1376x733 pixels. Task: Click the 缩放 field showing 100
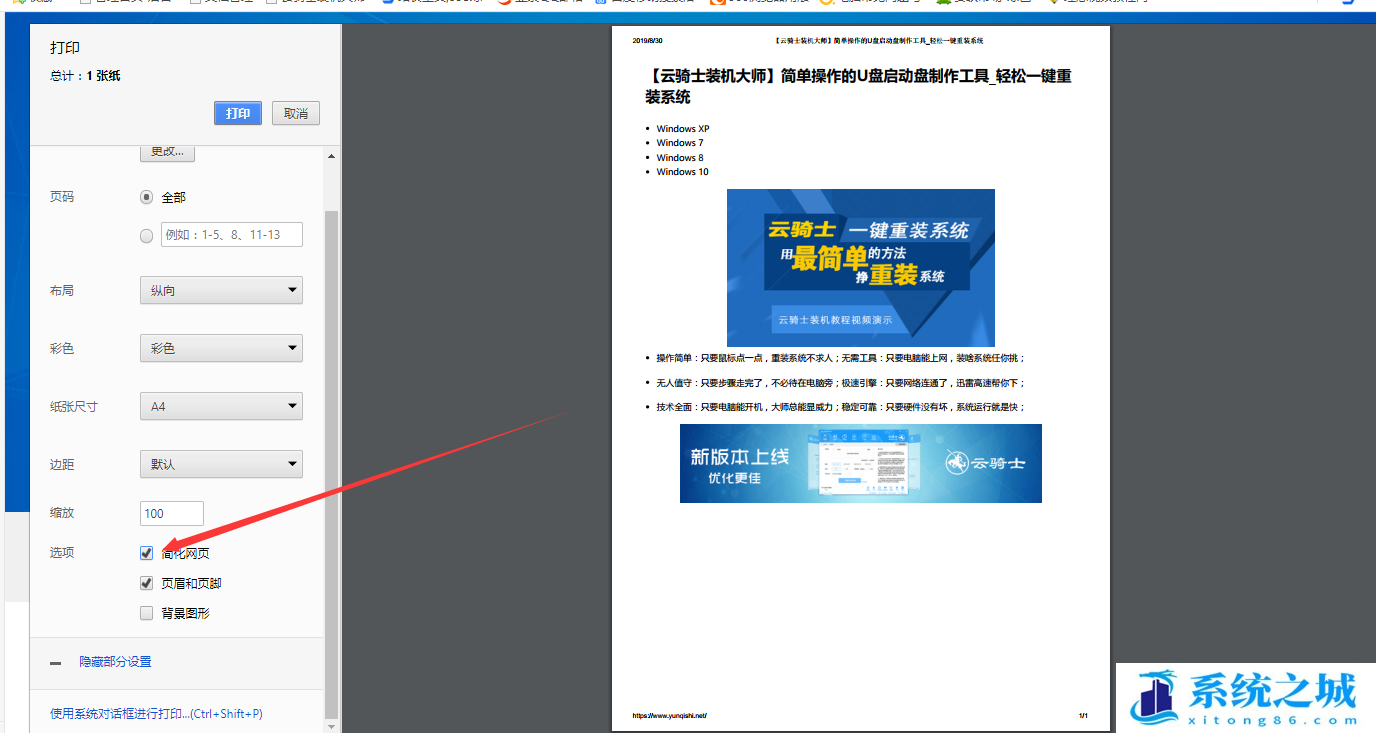click(172, 513)
